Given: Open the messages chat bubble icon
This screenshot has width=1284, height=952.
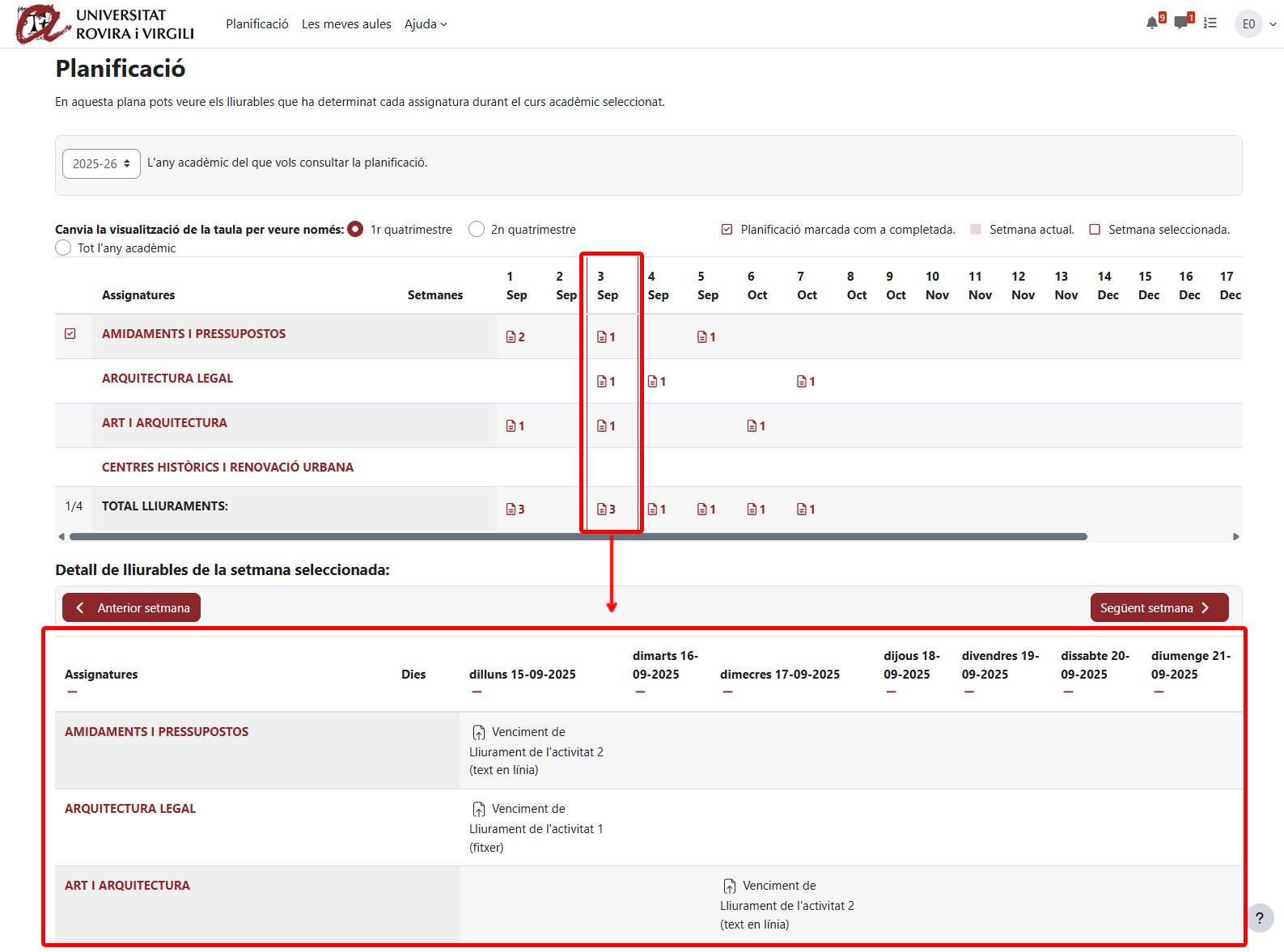Looking at the screenshot, I should click(x=1181, y=23).
